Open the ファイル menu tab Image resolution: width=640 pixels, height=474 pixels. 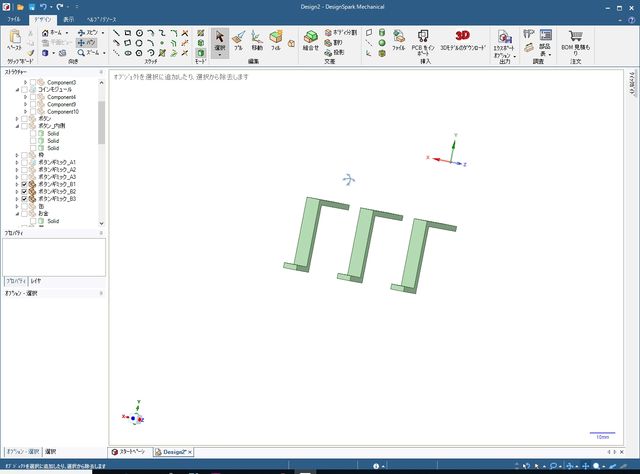click(x=14, y=19)
